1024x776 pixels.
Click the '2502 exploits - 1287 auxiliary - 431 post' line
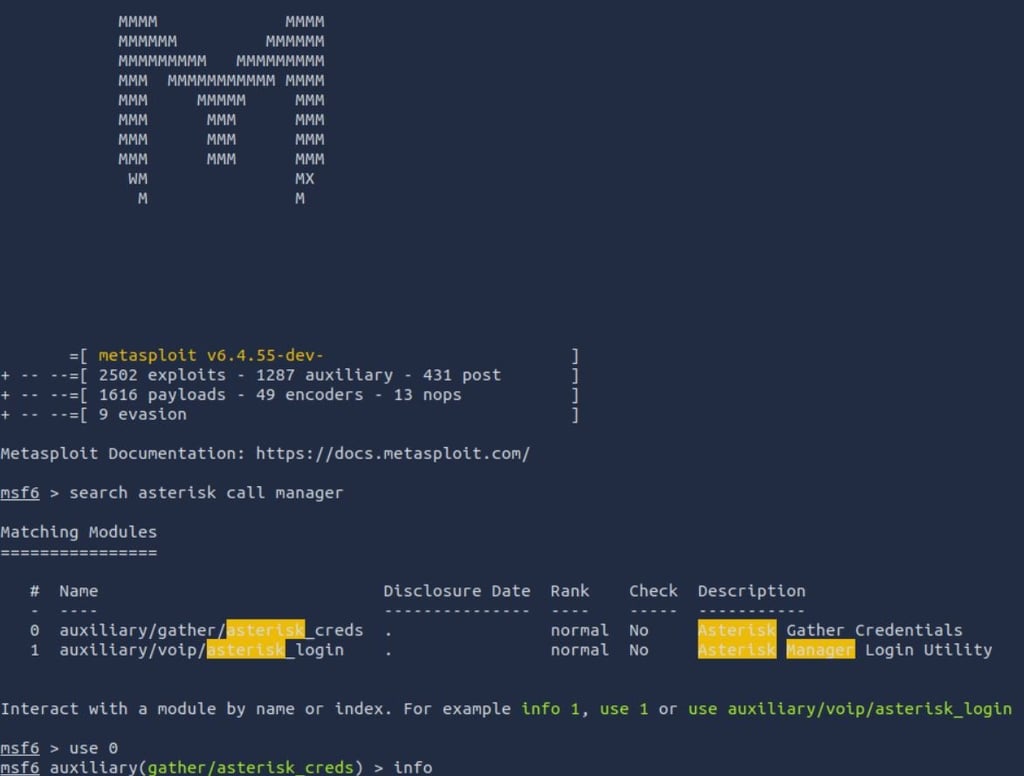pyautogui.click(x=300, y=375)
